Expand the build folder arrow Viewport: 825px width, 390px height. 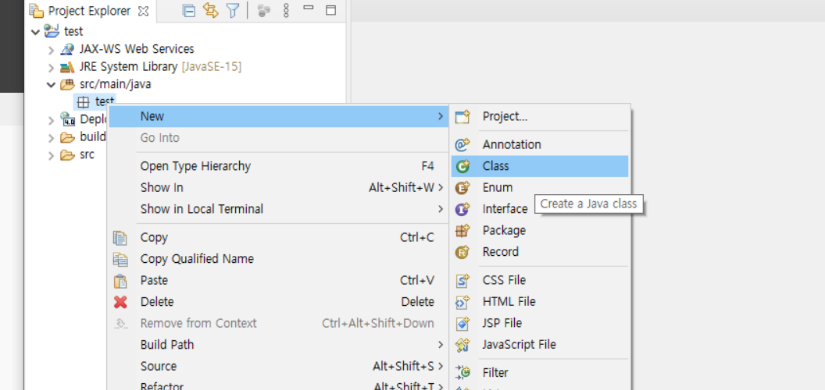pos(51,138)
